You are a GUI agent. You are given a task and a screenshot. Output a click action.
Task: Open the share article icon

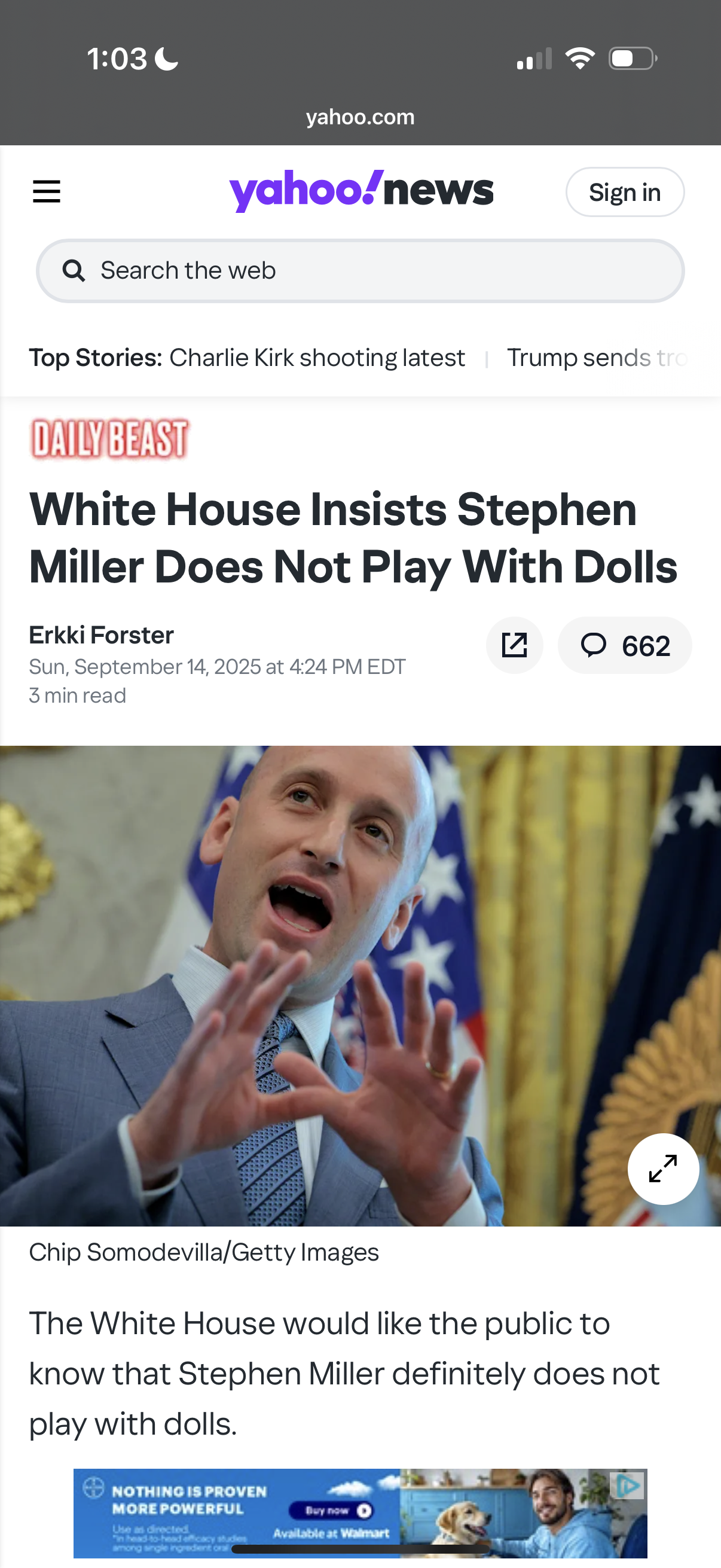click(x=514, y=645)
